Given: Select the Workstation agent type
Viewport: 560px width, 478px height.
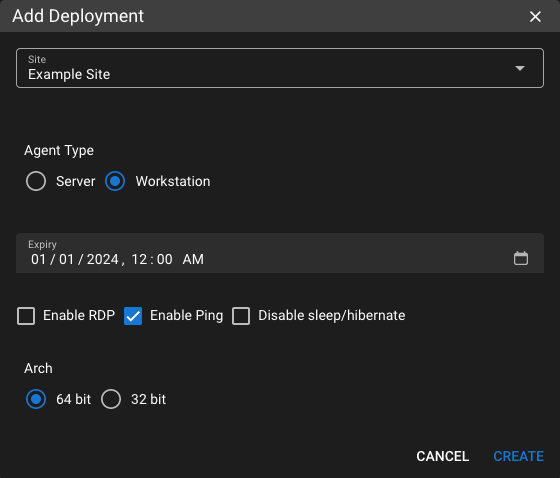Looking at the screenshot, I should 115,181.
